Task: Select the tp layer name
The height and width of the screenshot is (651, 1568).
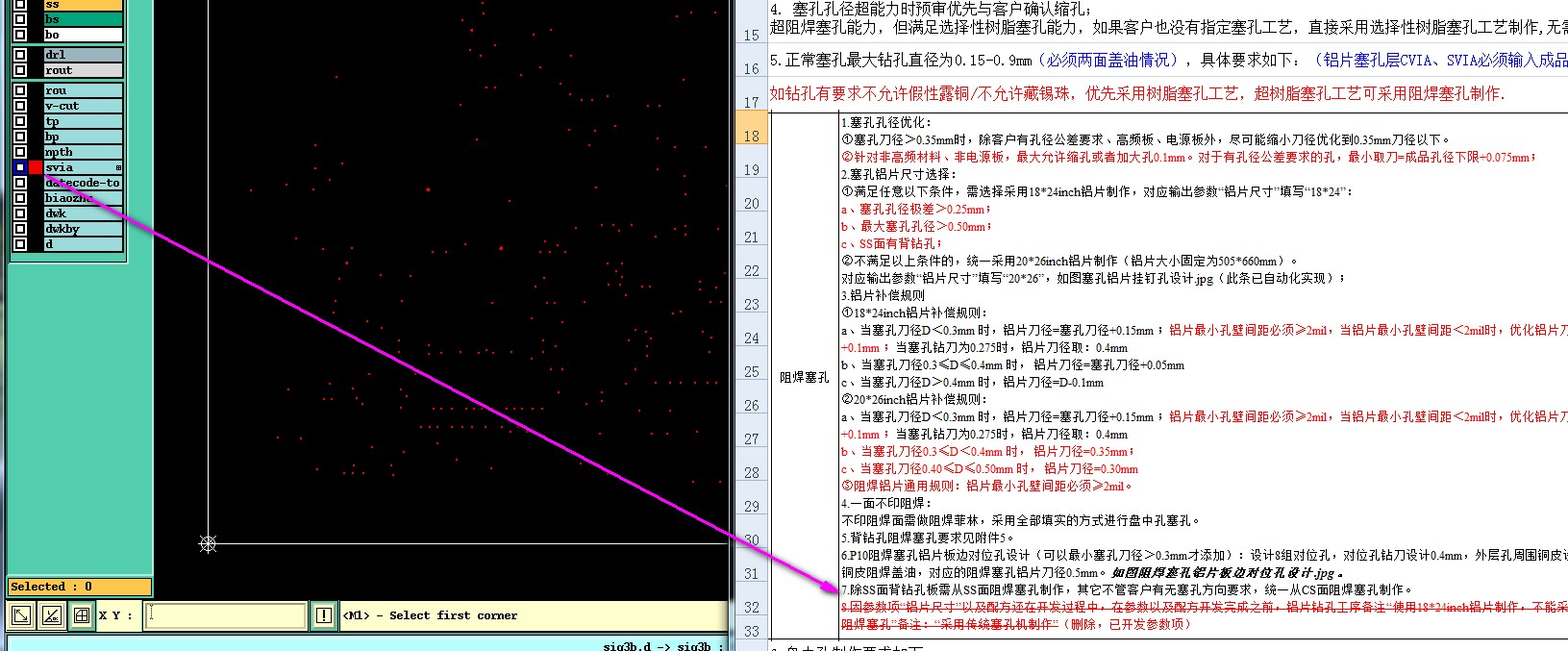Action: [x=84, y=121]
